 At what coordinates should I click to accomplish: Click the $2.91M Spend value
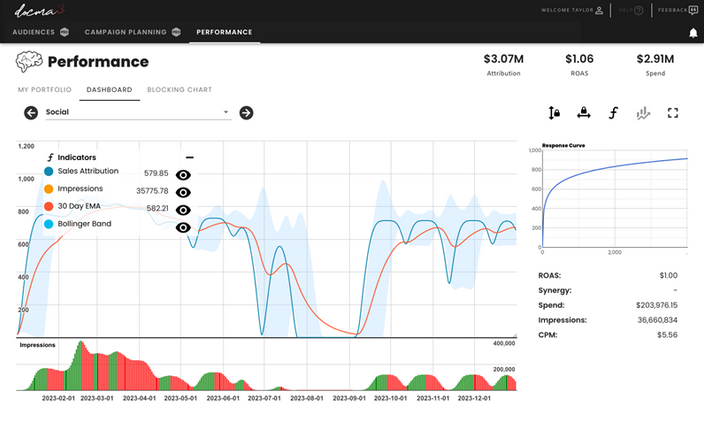point(655,59)
